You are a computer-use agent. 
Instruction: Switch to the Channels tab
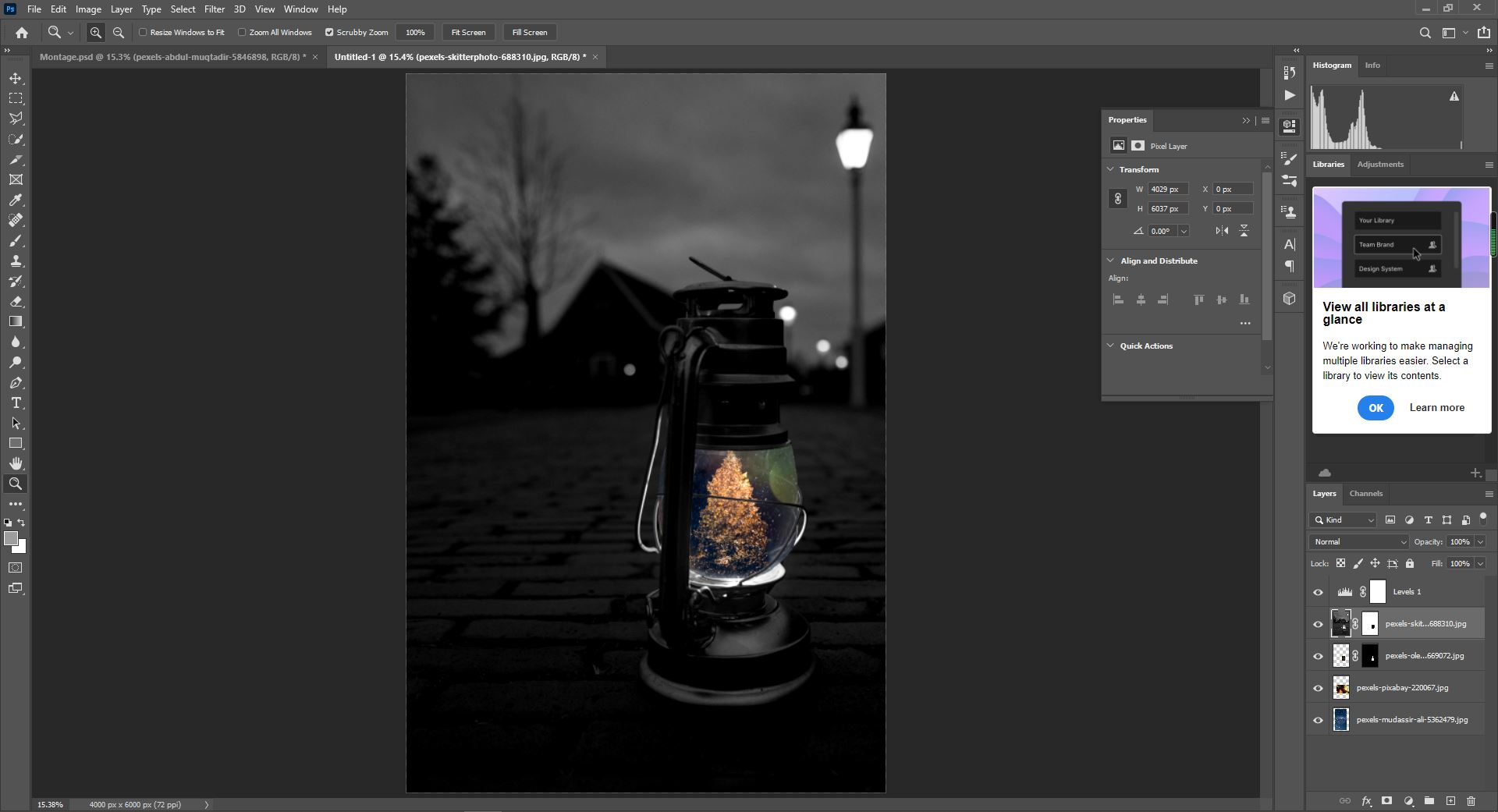[1365, 494]
